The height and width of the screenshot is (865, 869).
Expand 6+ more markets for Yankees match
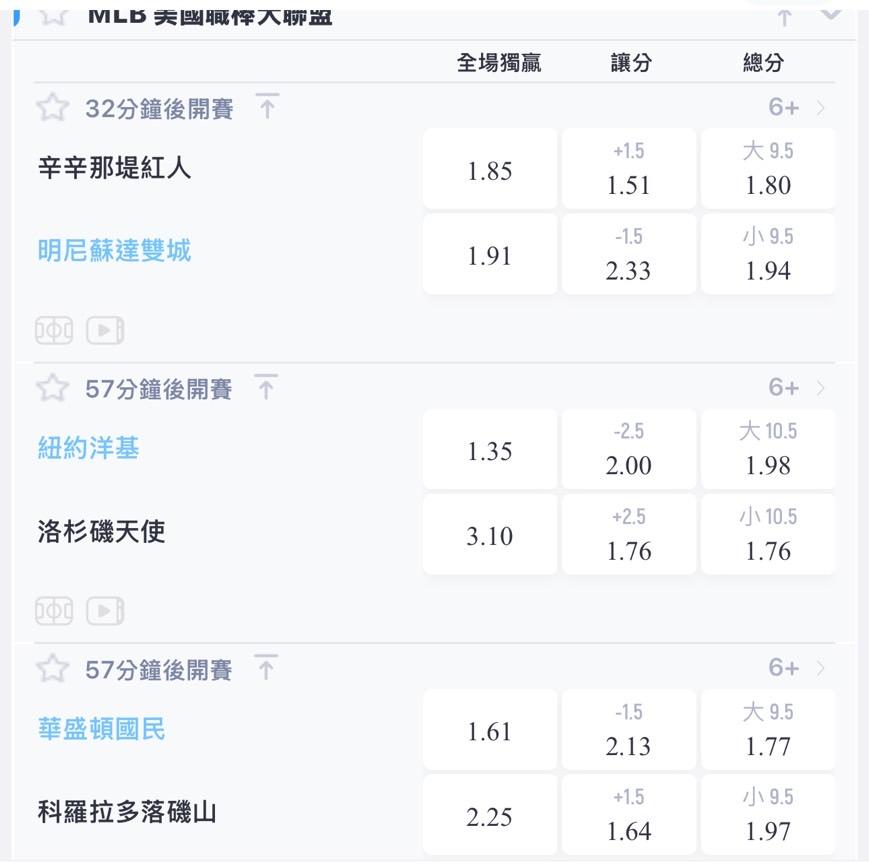[x=796, y=388]
